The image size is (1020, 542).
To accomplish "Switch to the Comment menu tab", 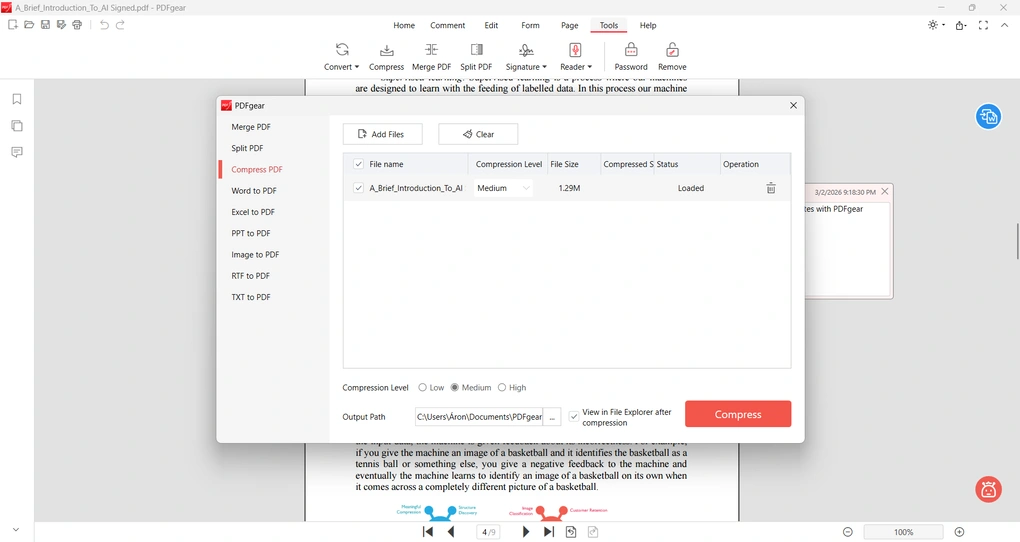I will click(447, 25).
